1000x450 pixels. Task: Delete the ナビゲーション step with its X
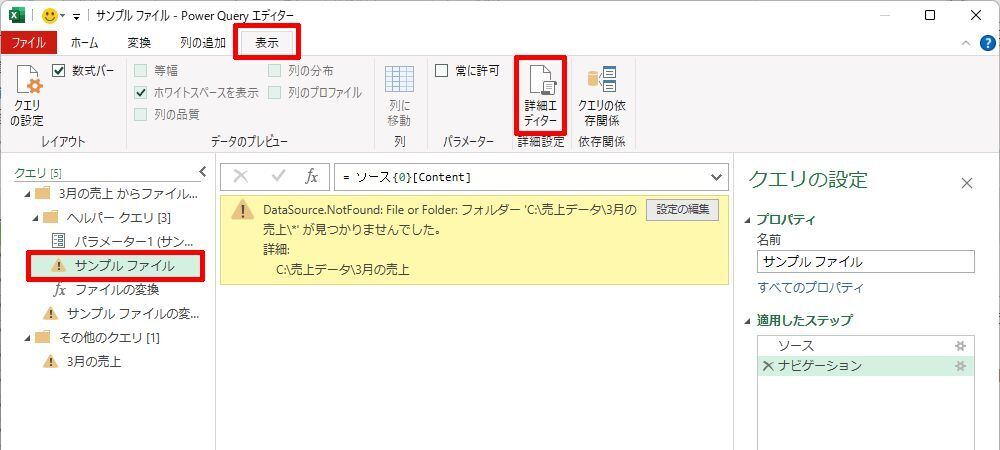pyautogui.click(x=768, y=366)
